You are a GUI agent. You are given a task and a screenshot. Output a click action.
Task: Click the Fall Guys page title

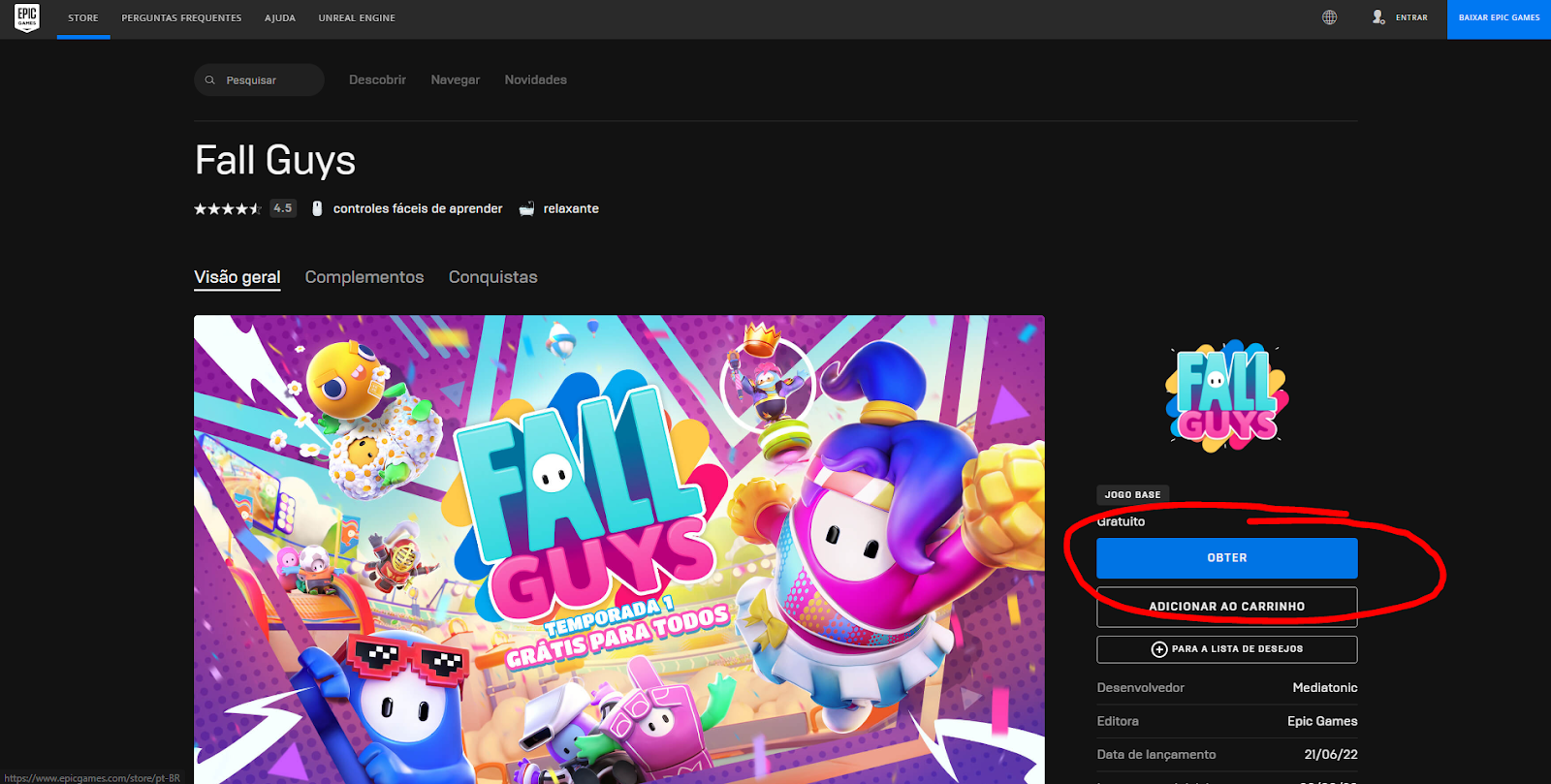pyautogui.click(x=275, y=161)
